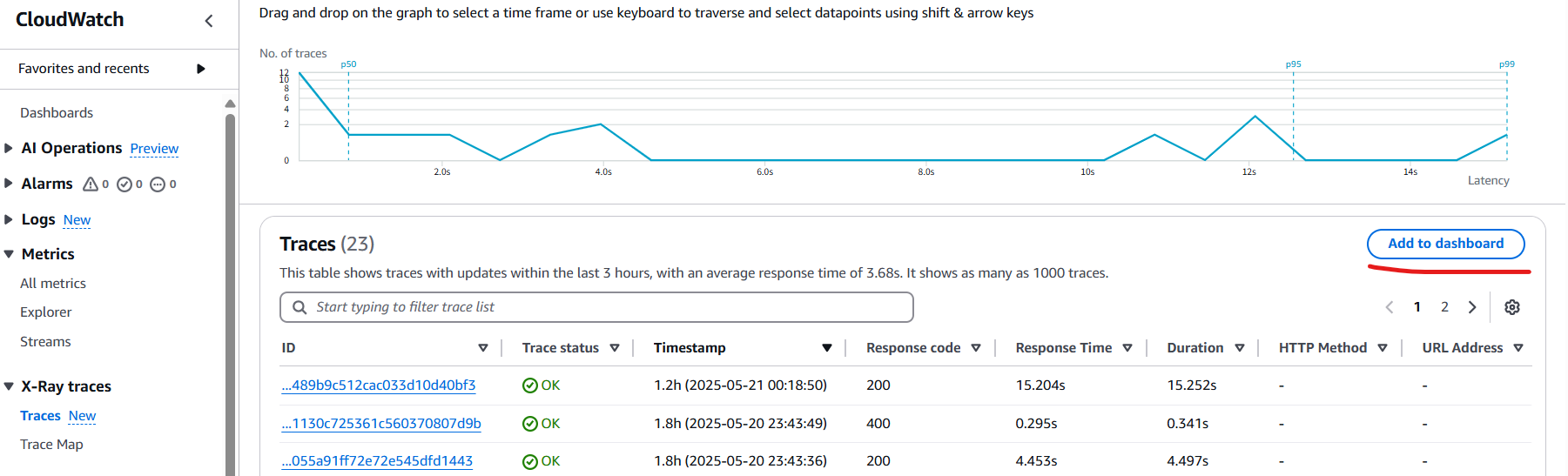Click the 0.341s duration cell

pyautogui.click(x=1188, y=424)
